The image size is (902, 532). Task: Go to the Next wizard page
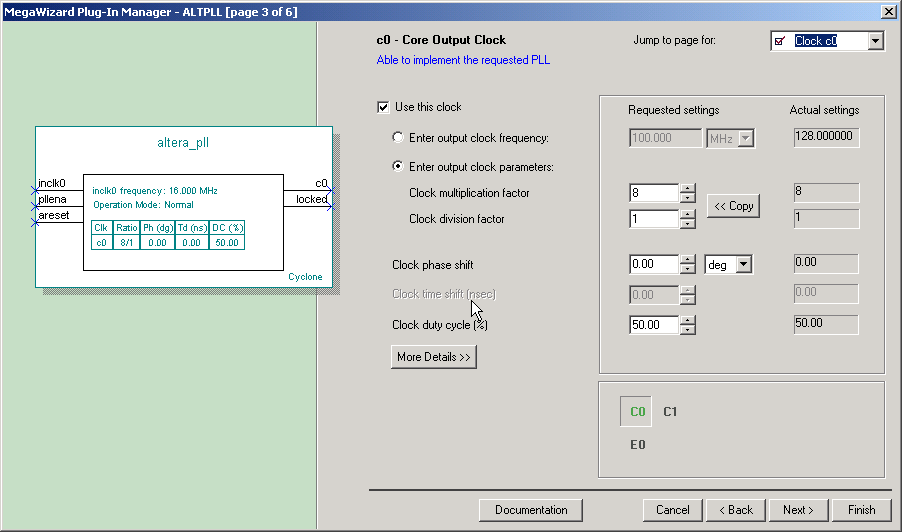[x=797, y=510]
